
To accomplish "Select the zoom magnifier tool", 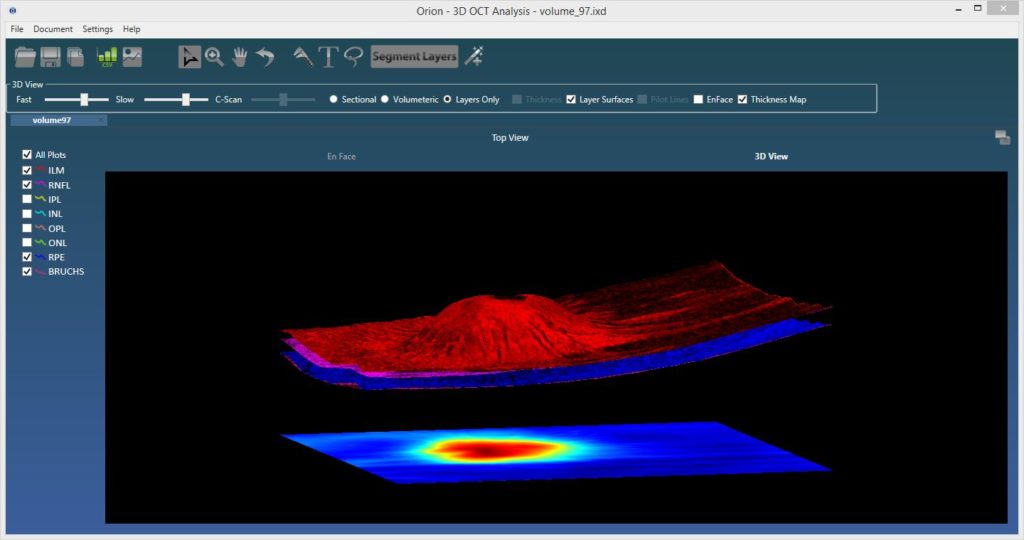I will 214,57.
